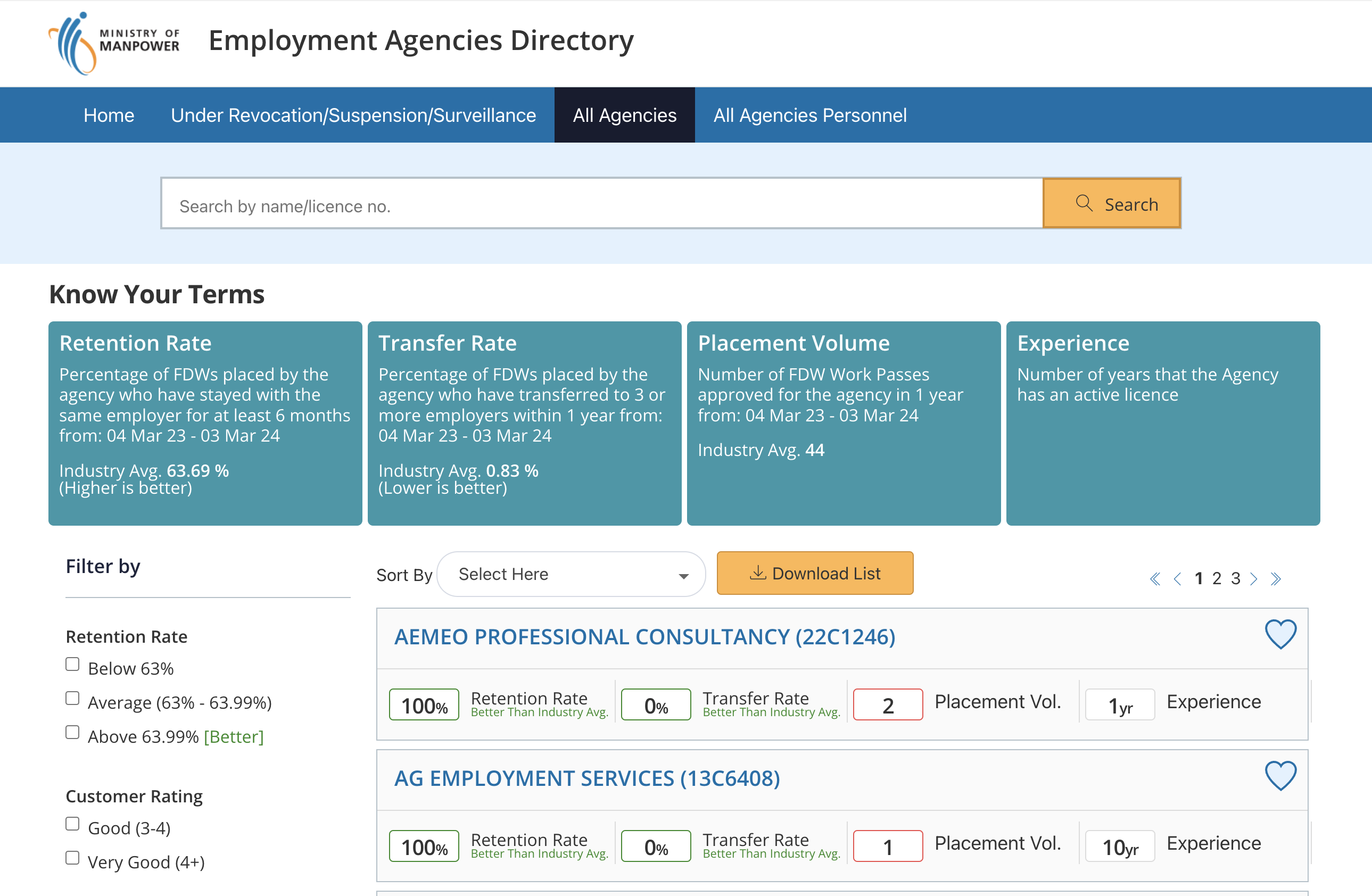This screenshot has width=1372, height=896.
Task: Go to first page double-chevron
Action: 1155,578
